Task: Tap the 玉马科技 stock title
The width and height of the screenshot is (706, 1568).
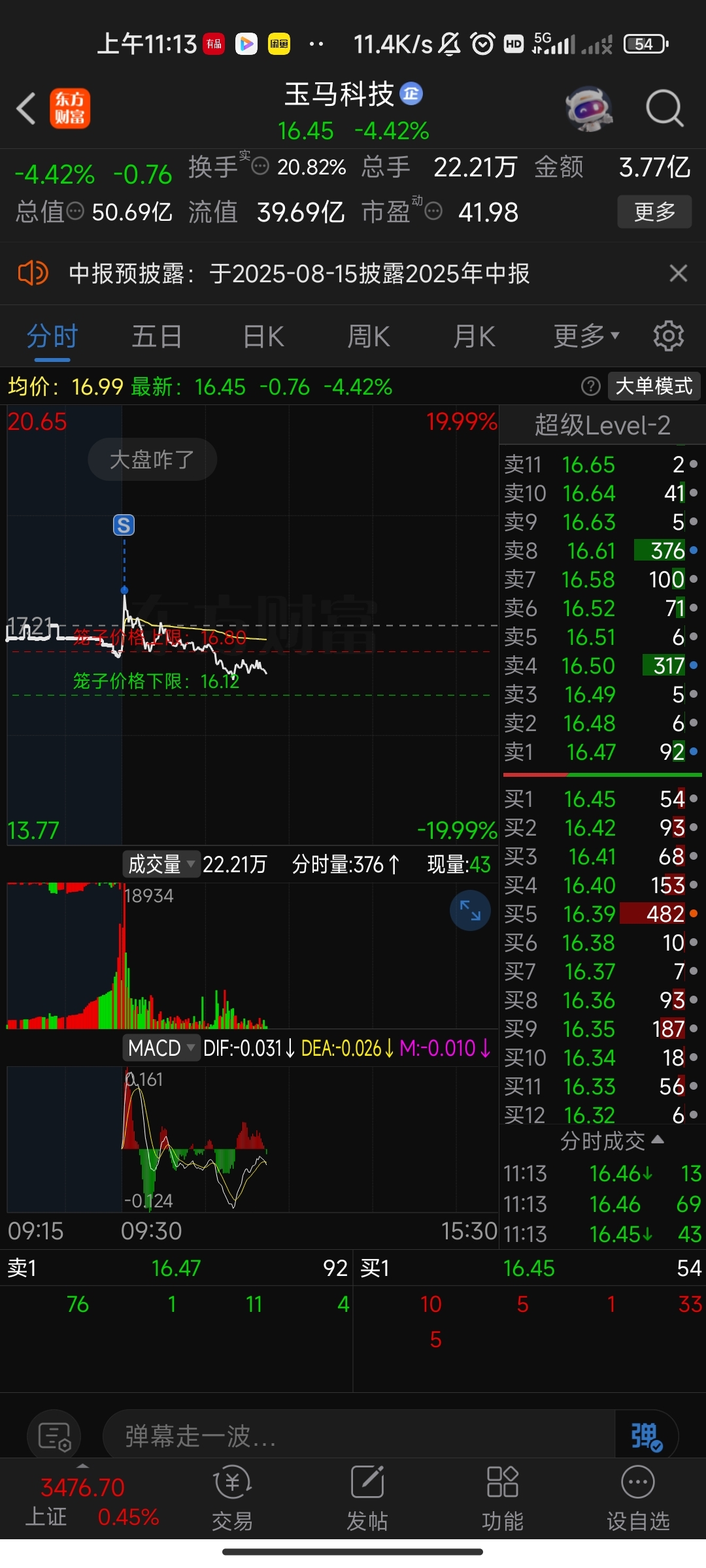Action: (x=339, y=94)
